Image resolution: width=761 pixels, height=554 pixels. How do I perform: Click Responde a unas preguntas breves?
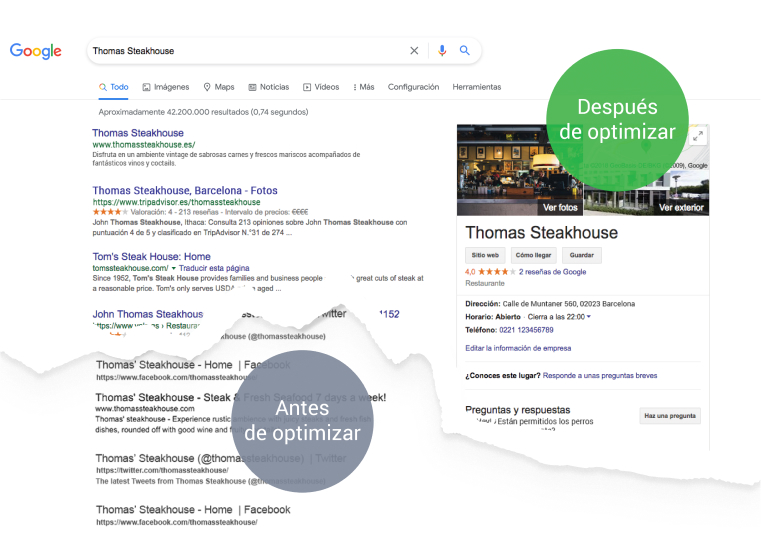pyautogui.click(x=600, y=376)
